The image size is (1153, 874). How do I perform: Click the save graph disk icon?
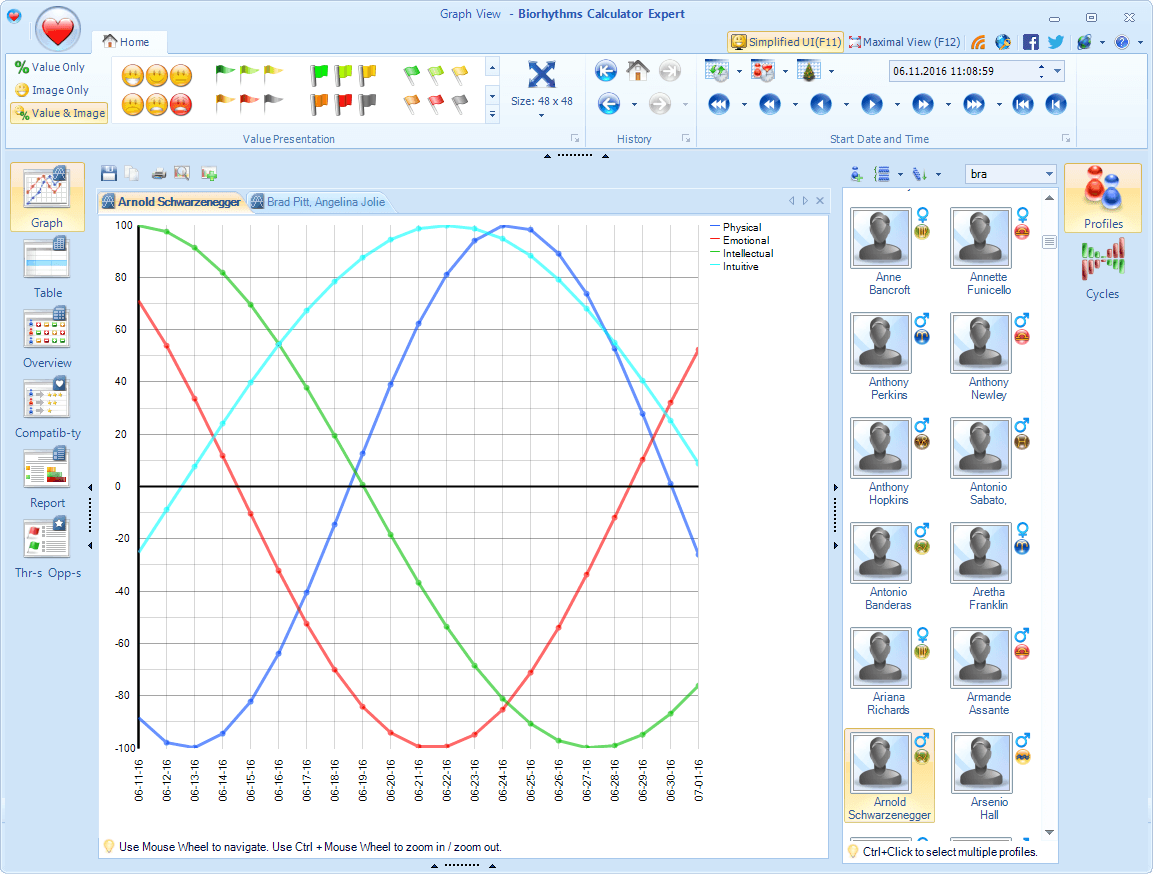coord(109,173)
